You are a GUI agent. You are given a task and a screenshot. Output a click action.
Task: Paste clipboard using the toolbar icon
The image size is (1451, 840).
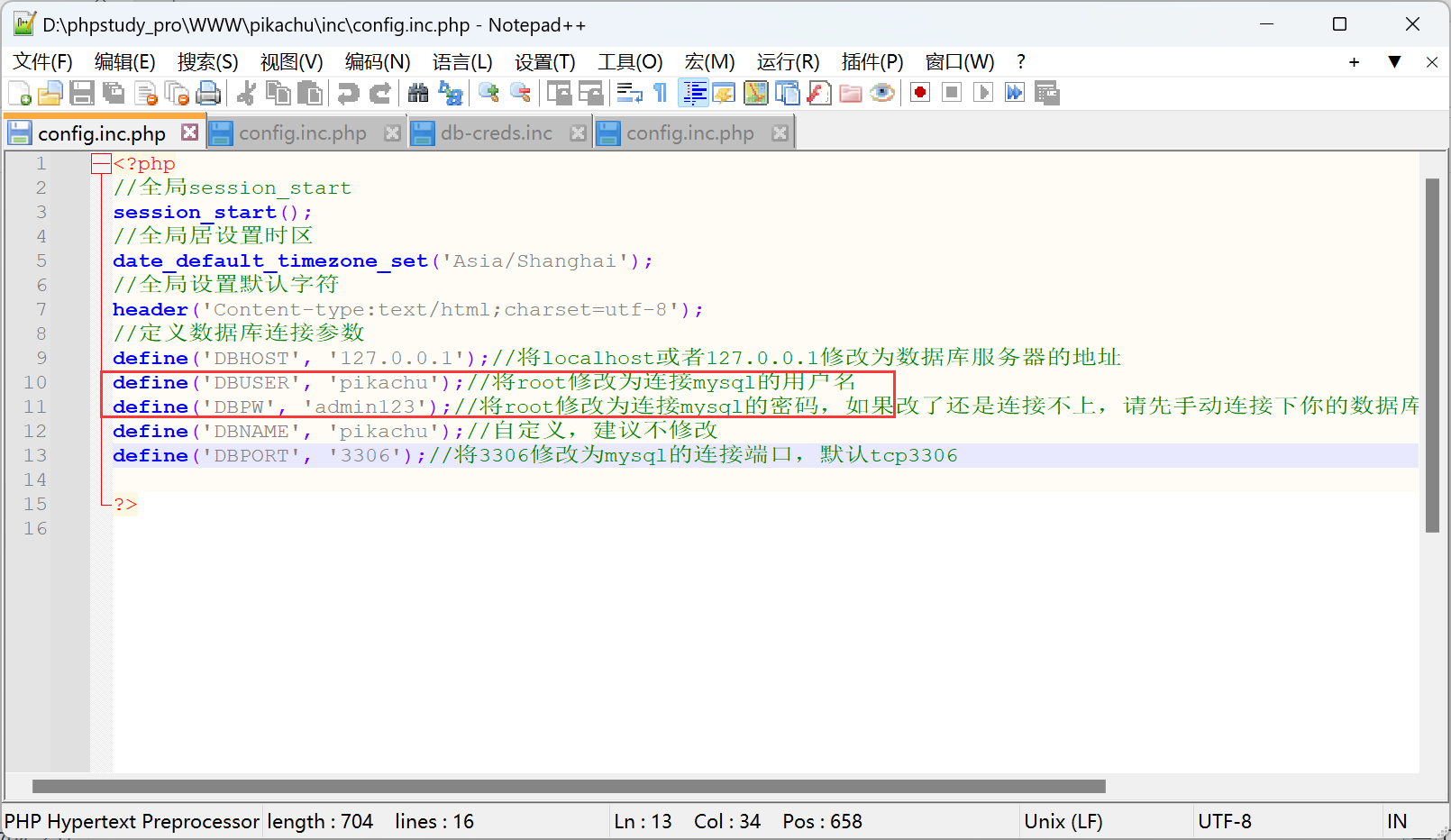[x=310, y=93]
